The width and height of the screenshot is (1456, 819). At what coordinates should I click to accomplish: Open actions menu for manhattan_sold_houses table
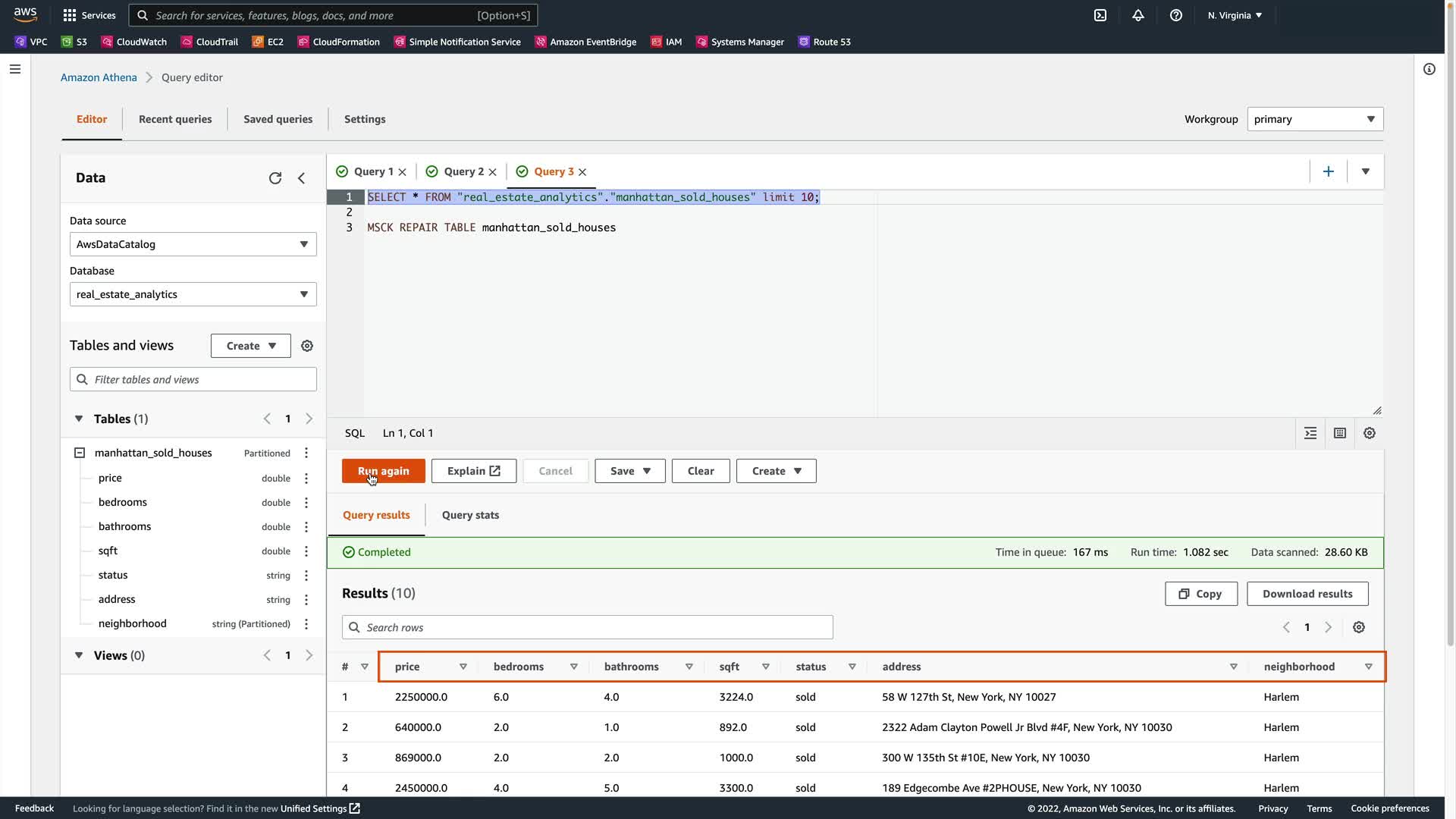306,453
